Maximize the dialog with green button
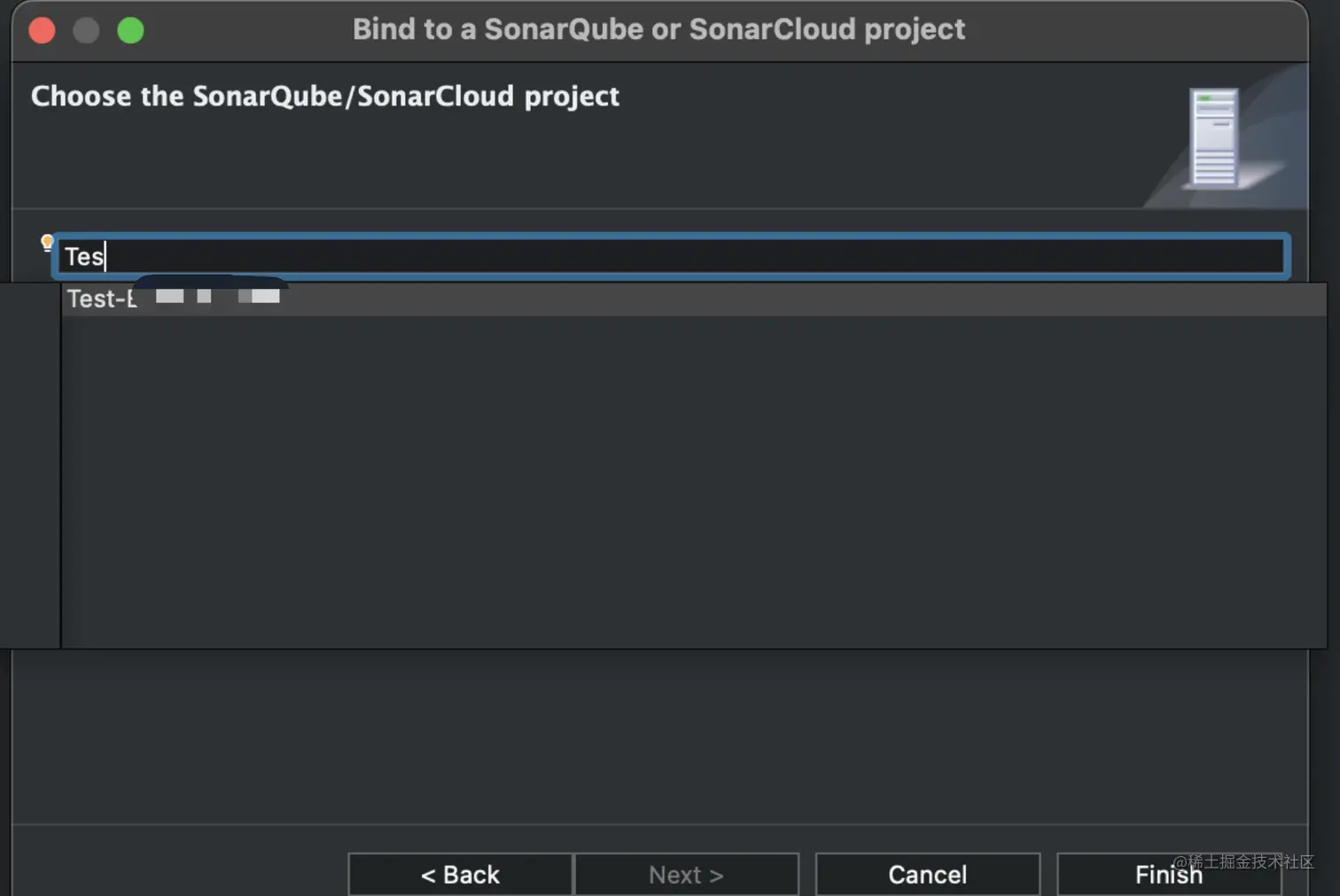This screenshot has height=896, width=1340. [130, 31]
